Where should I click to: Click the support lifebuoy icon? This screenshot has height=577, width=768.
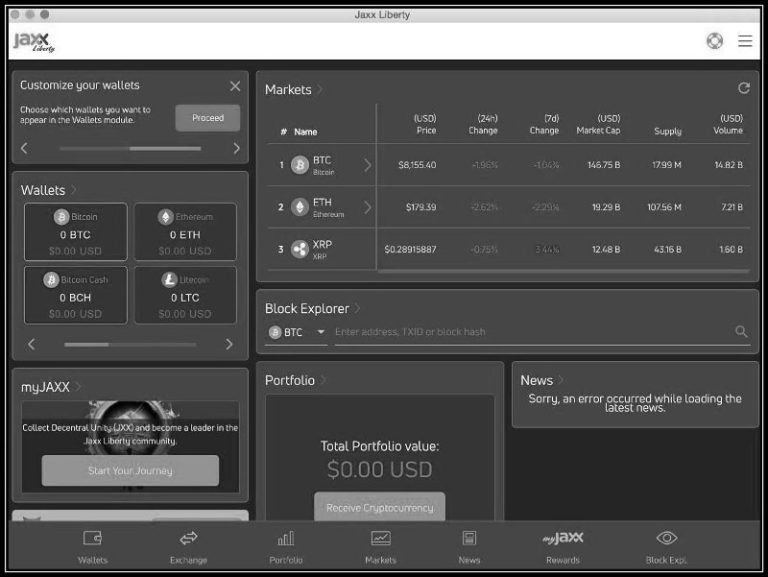tap(714, 41)
